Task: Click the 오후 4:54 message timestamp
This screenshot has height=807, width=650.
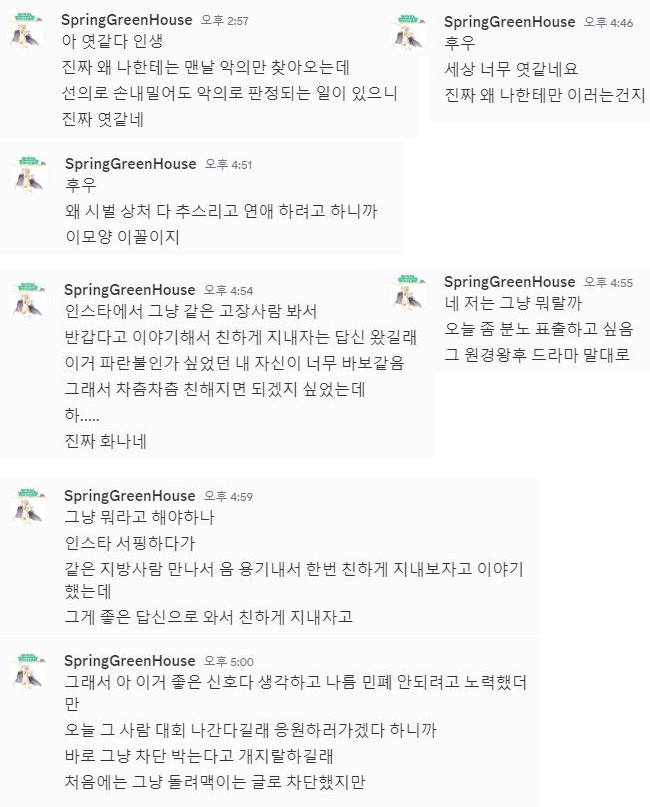Action: 228,291
